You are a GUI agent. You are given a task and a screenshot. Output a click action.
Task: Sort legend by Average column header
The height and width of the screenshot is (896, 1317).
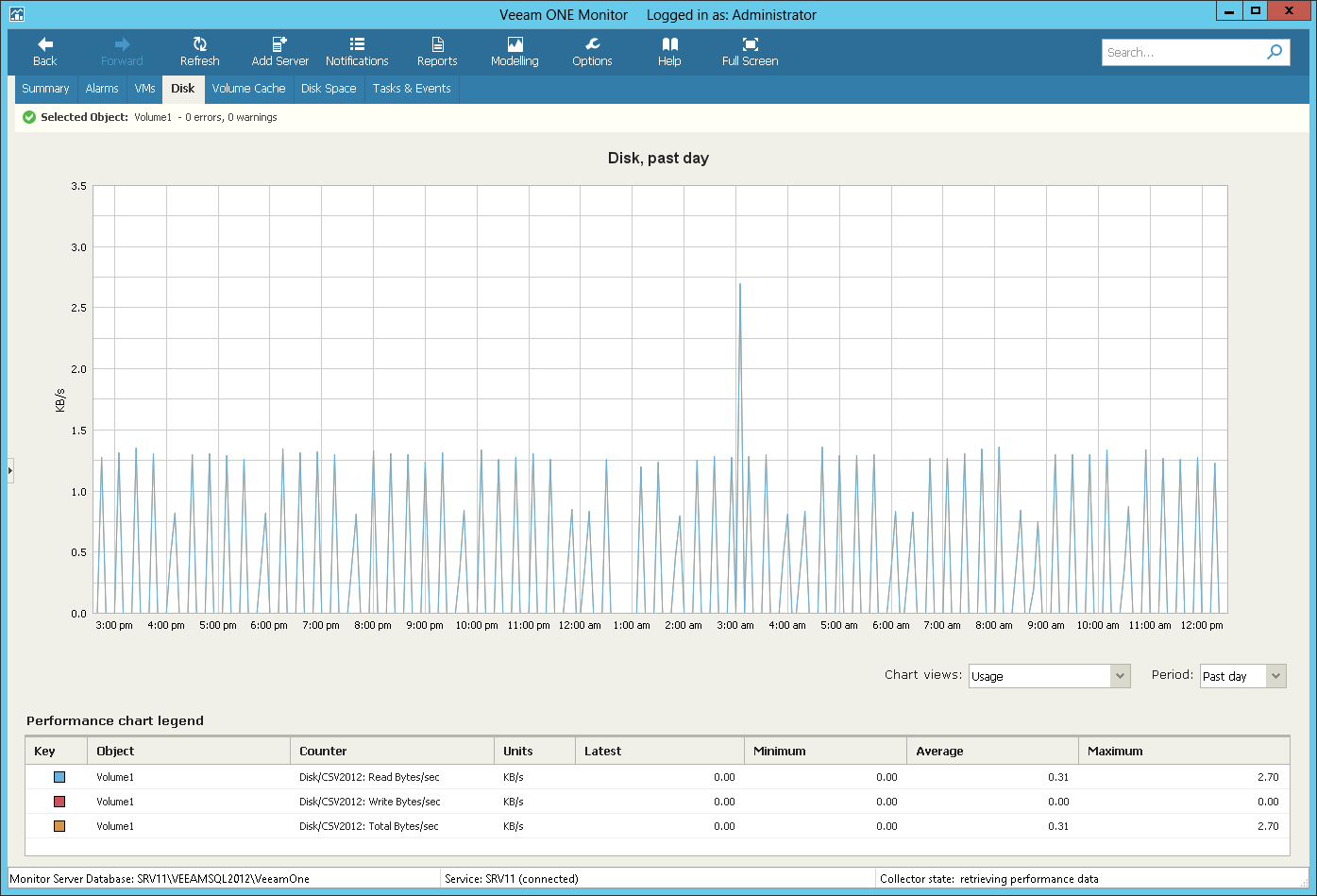992,752
